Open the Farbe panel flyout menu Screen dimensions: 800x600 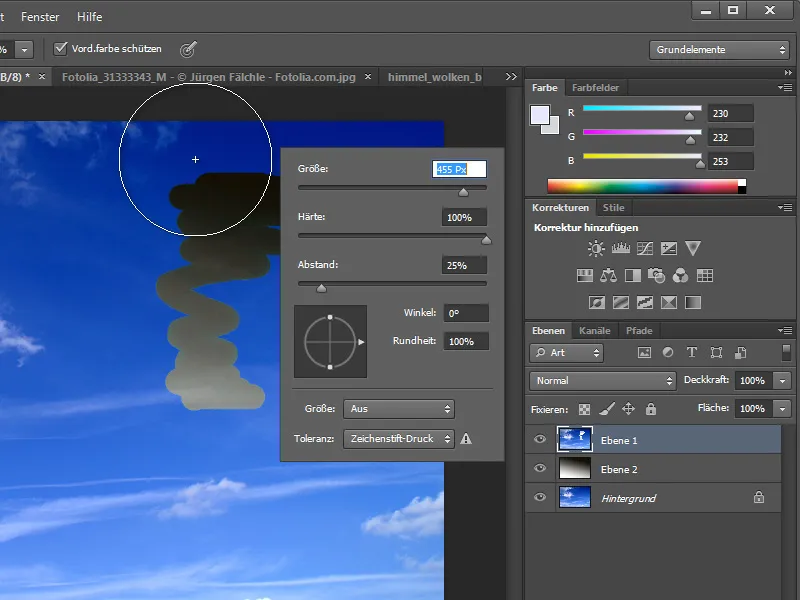coord(785,88)
